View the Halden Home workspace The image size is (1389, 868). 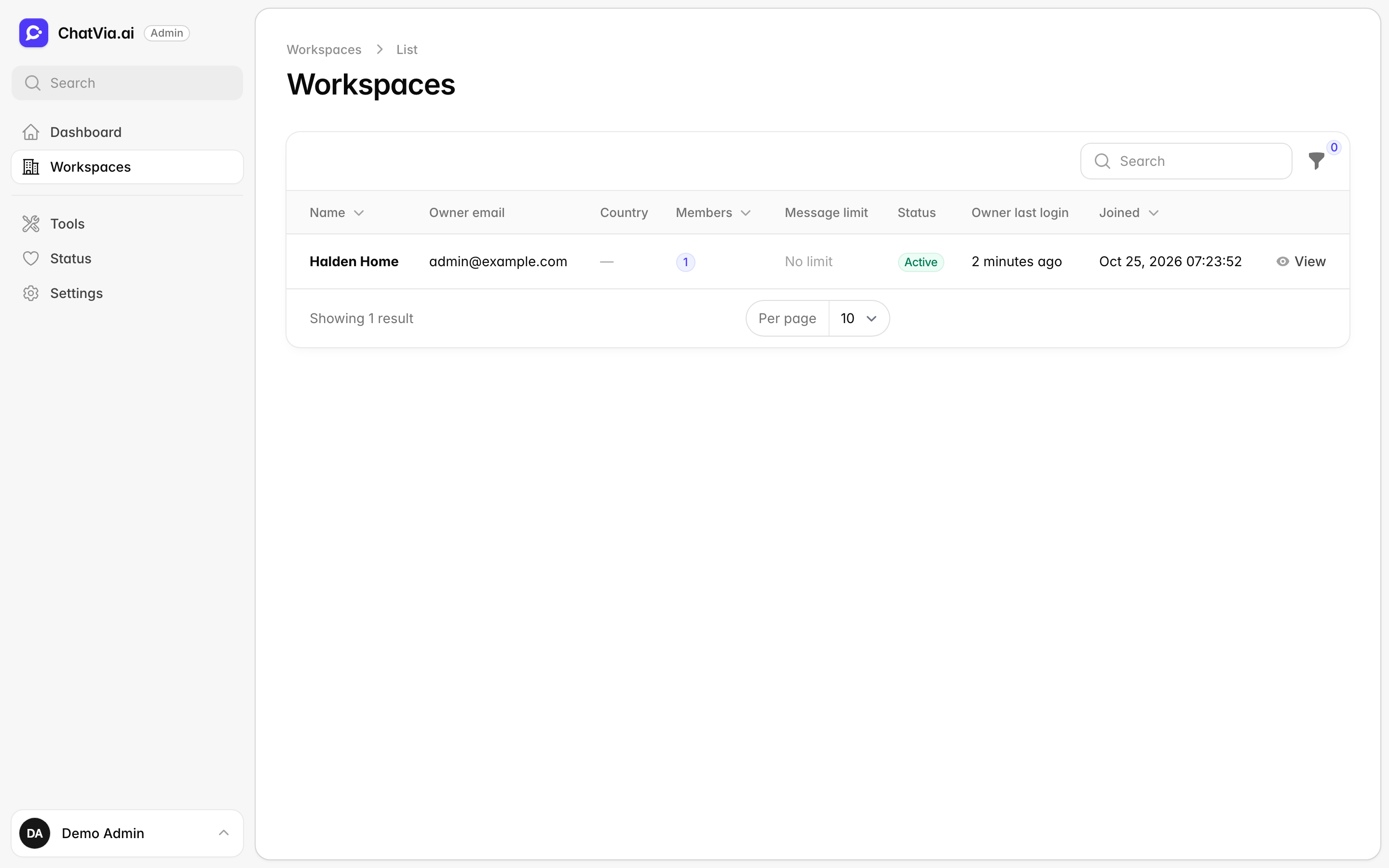pos(1301,262)
